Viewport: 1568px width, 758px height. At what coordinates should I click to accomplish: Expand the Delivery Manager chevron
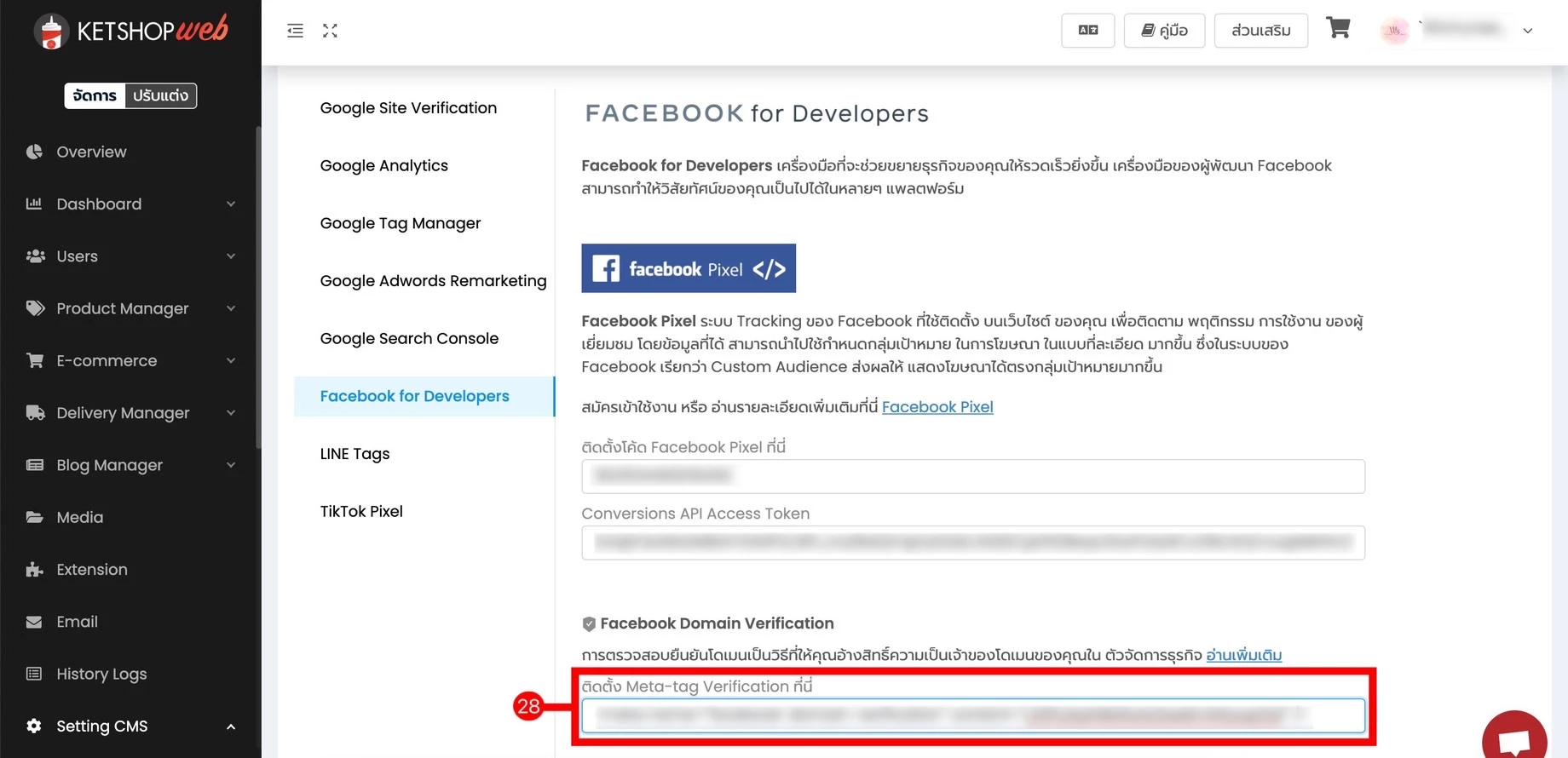point(231,413)
